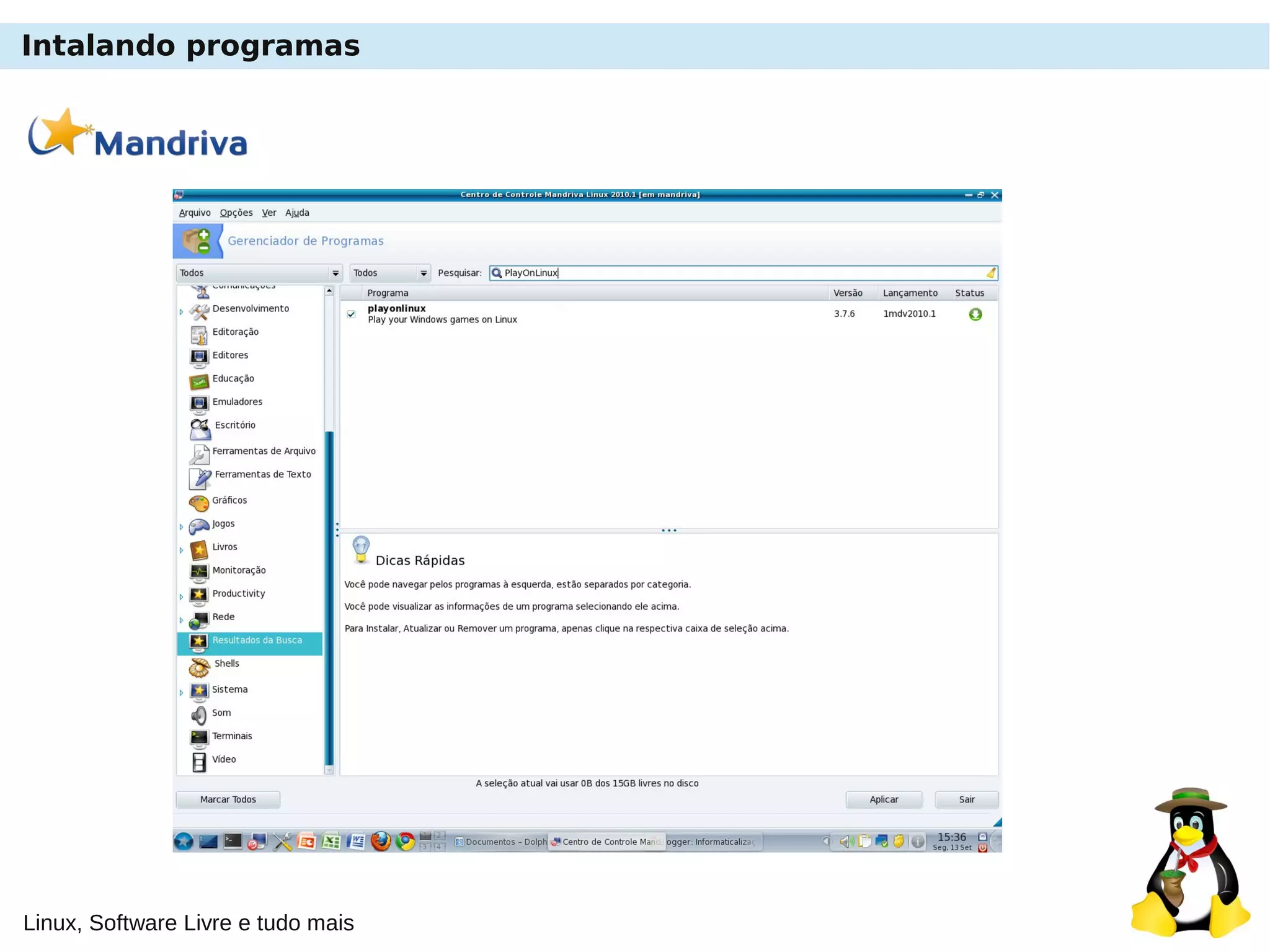The height and width of the screenshot is (952, 1270).
Task: Expand the Rede category
Action: point(181,620)
